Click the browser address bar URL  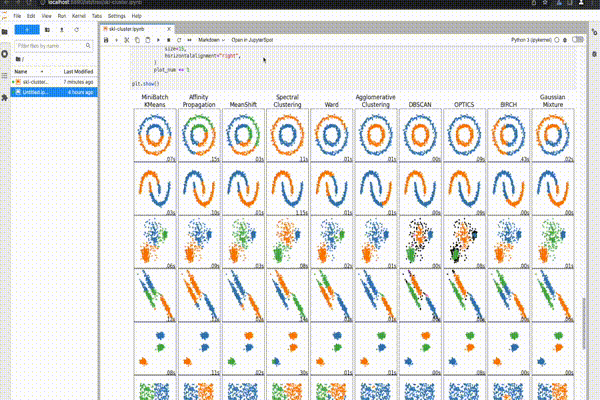coord(95,2)
